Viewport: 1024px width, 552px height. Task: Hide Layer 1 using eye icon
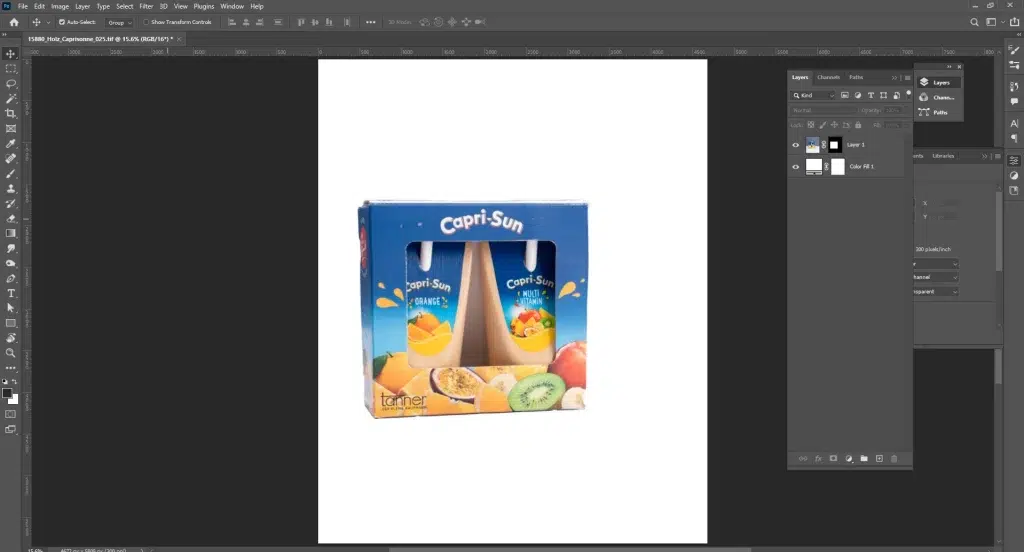[x=795, y=145]
